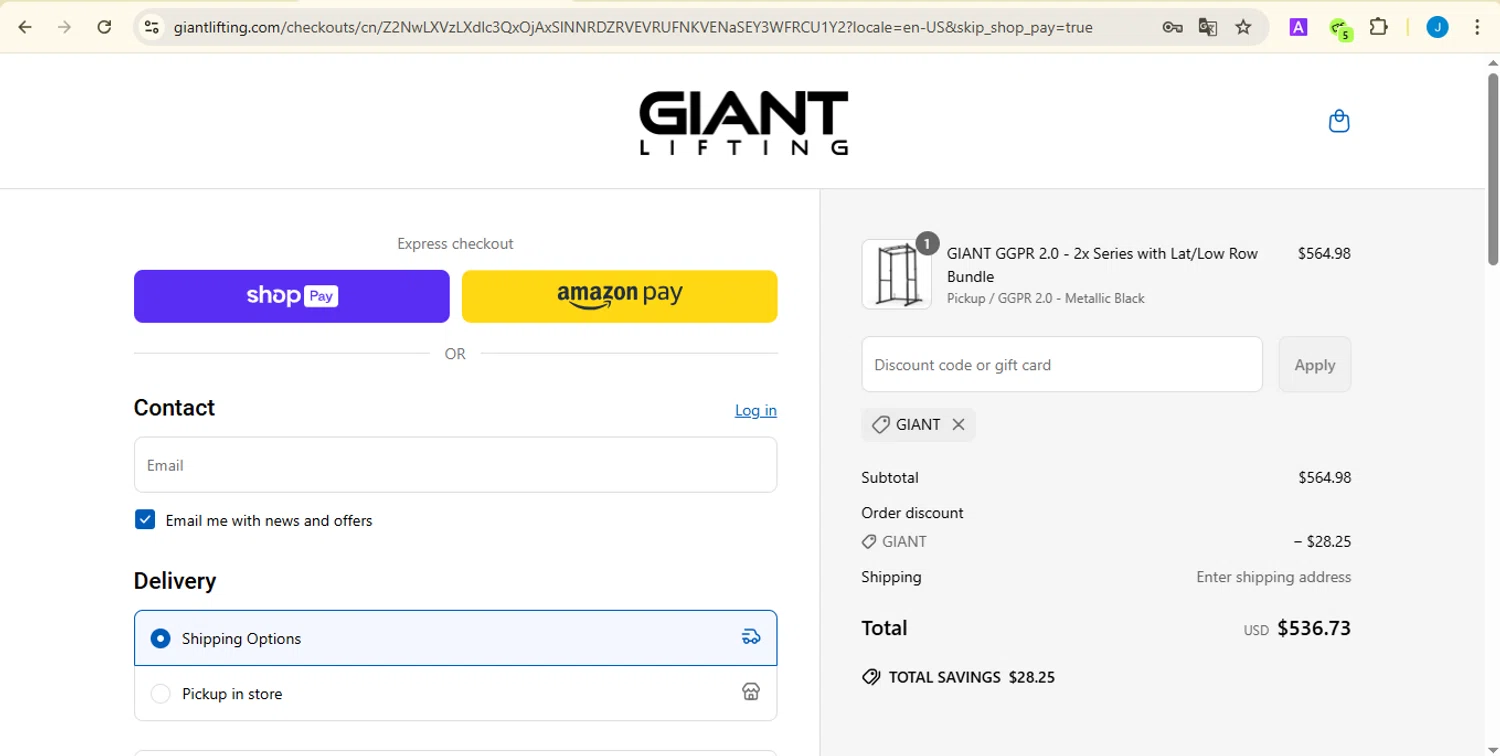Click delivery truck icon in Shipping Options
This screenshot has width=1500, height=756.
(x=751, y=637)
